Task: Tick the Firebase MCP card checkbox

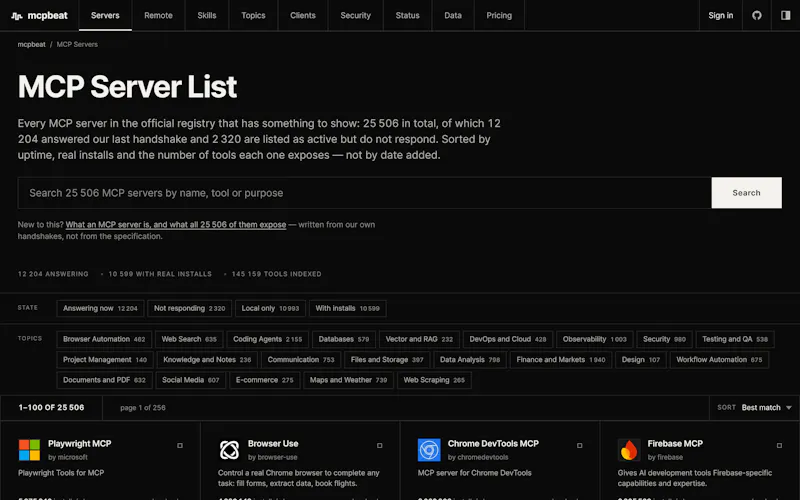Action: (779, 445)
